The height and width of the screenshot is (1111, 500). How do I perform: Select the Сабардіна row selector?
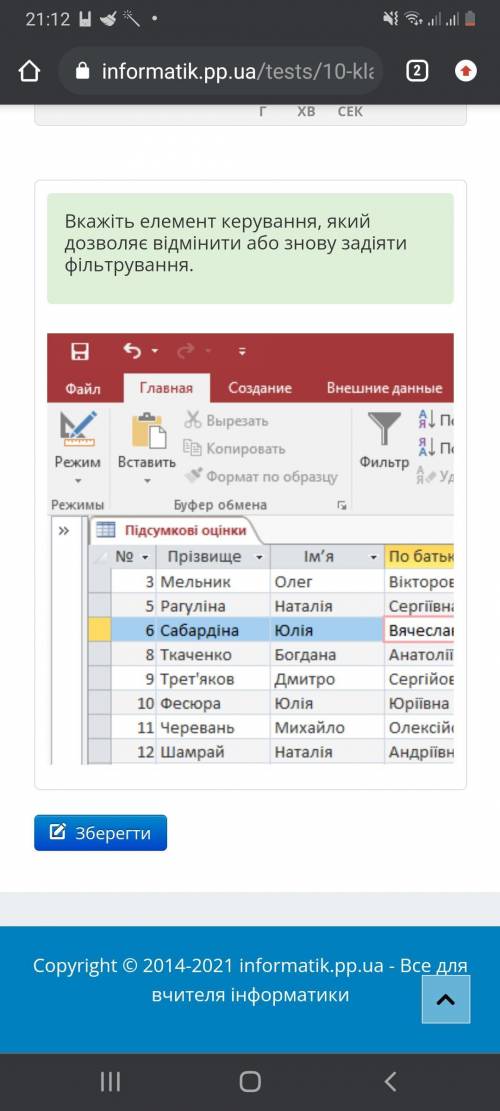[99, 631]
